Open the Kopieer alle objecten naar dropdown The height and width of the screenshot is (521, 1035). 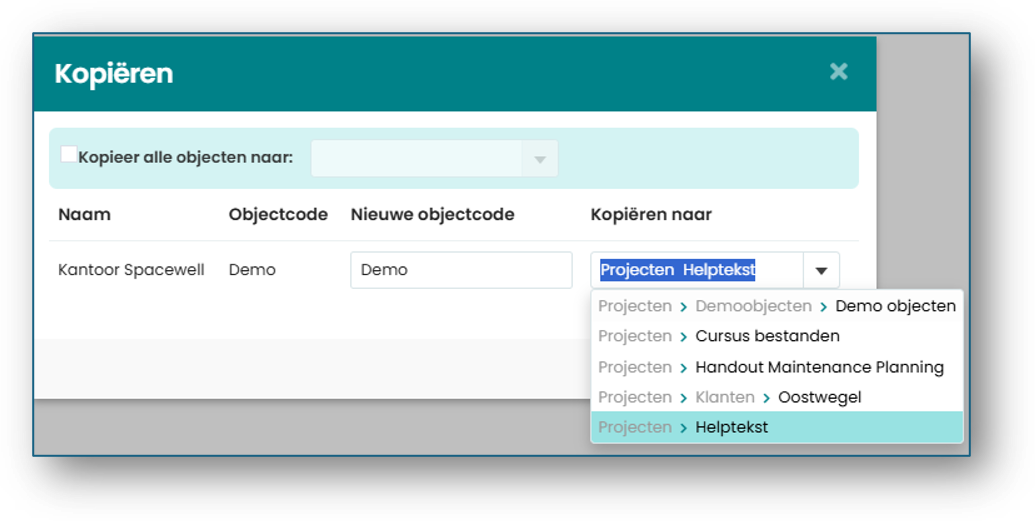pyautogui.click(x=434, y=158)
